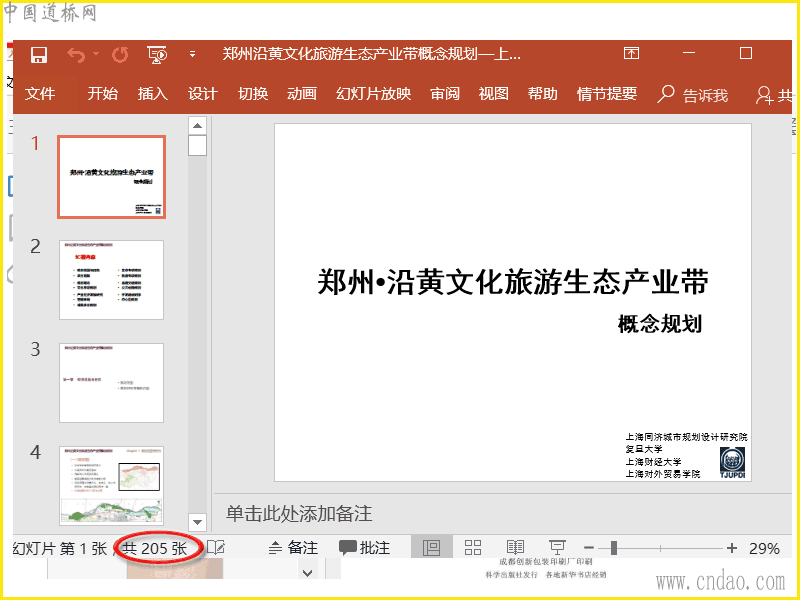Click the spell-check icon in status bar
The height and width of the screenshot is (600, 800).
(x=216, y=548)
